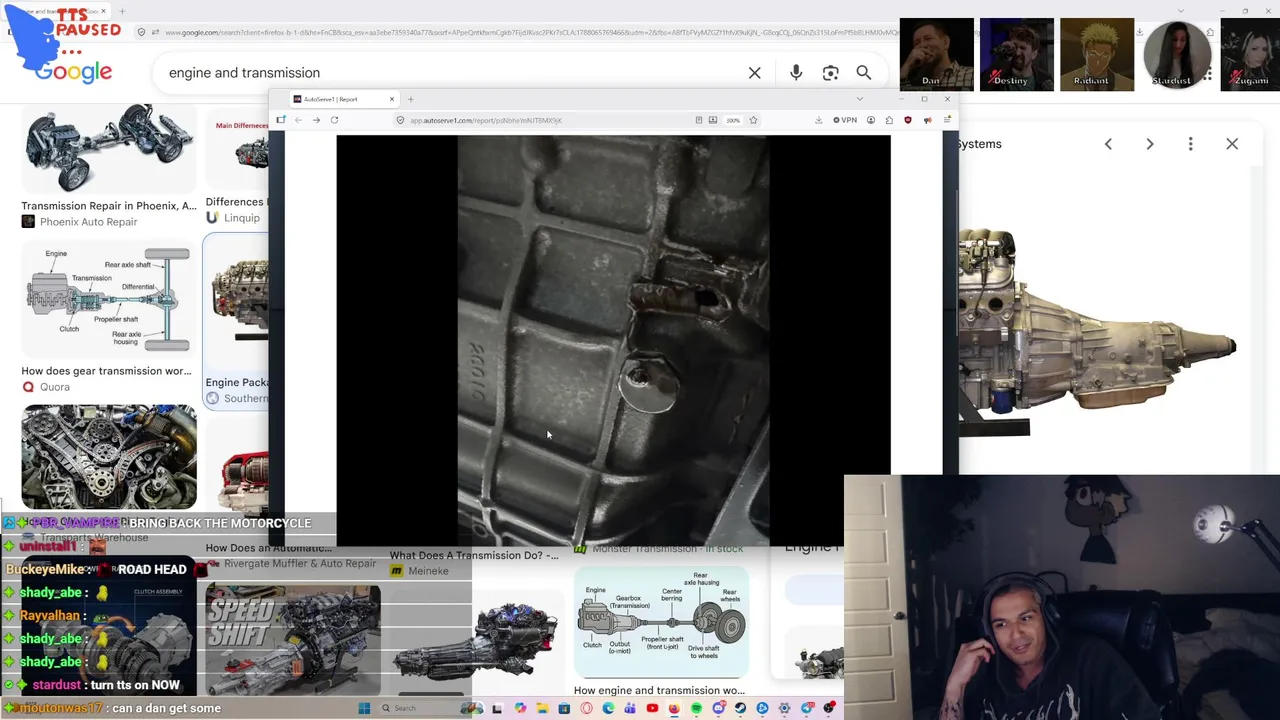This screenshot has height=720, width=1280.
Task: Go back in the AutoServe1 window
Action: click(x=298, y=120)
